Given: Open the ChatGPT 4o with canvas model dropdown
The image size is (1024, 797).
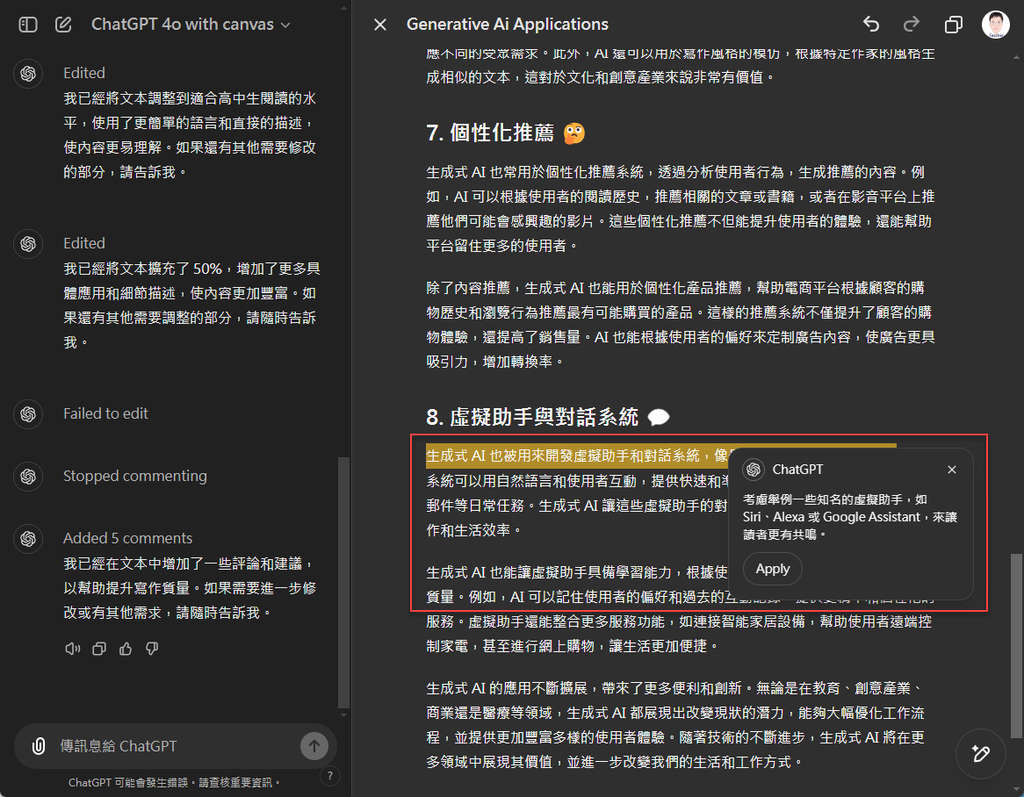Looking at the screenshot, I should (191, 24).
